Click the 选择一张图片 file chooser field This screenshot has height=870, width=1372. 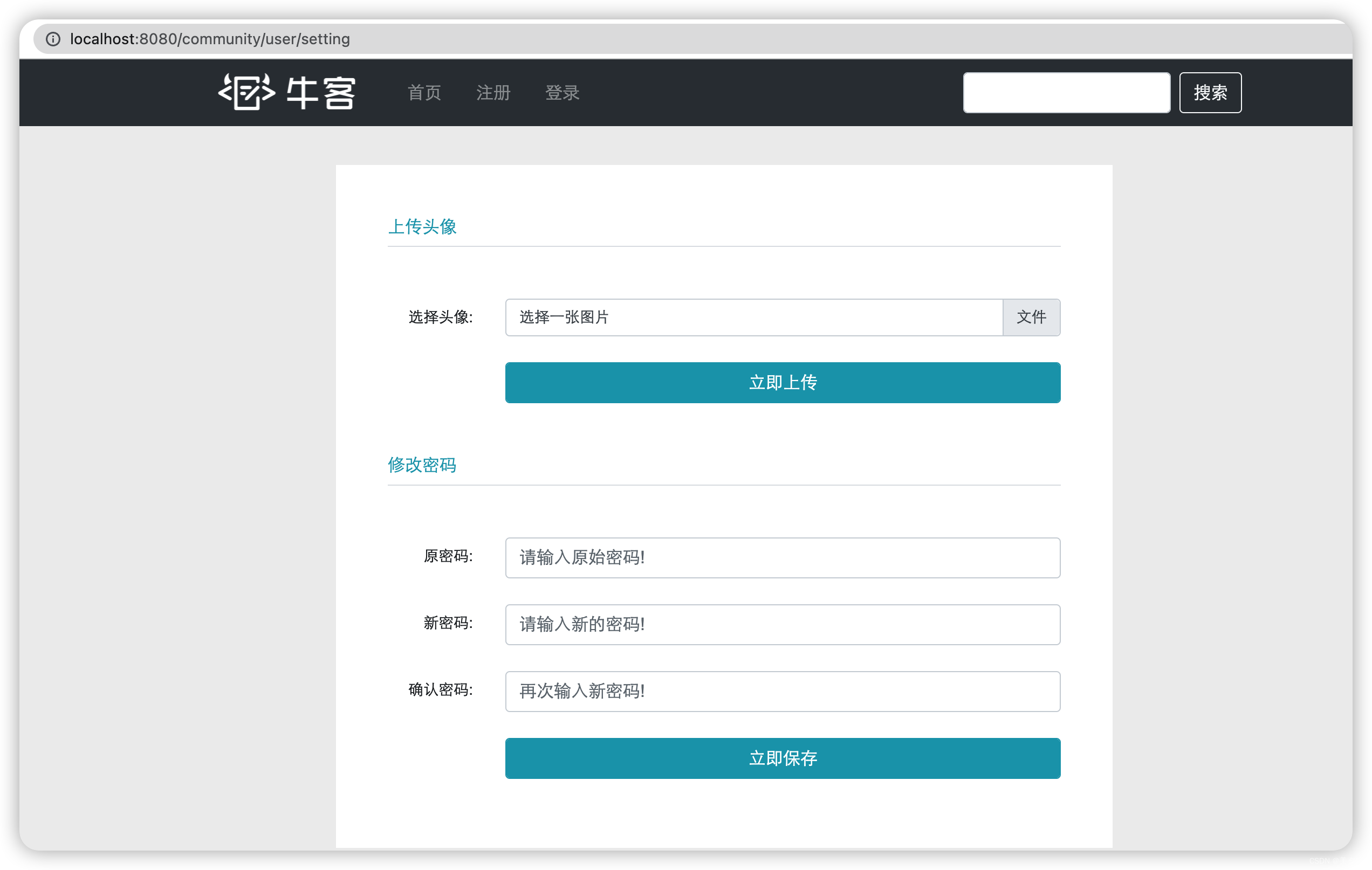[x=754, y=317]
